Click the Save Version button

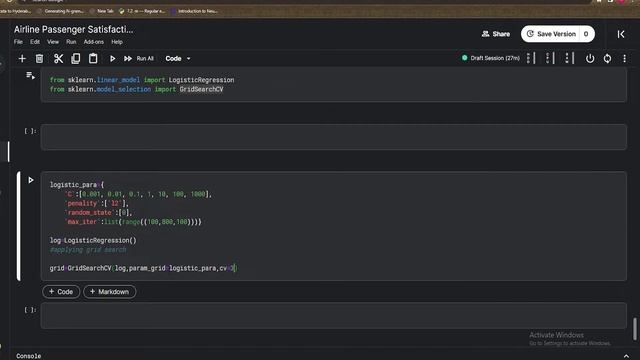click(x=551, y=34)
